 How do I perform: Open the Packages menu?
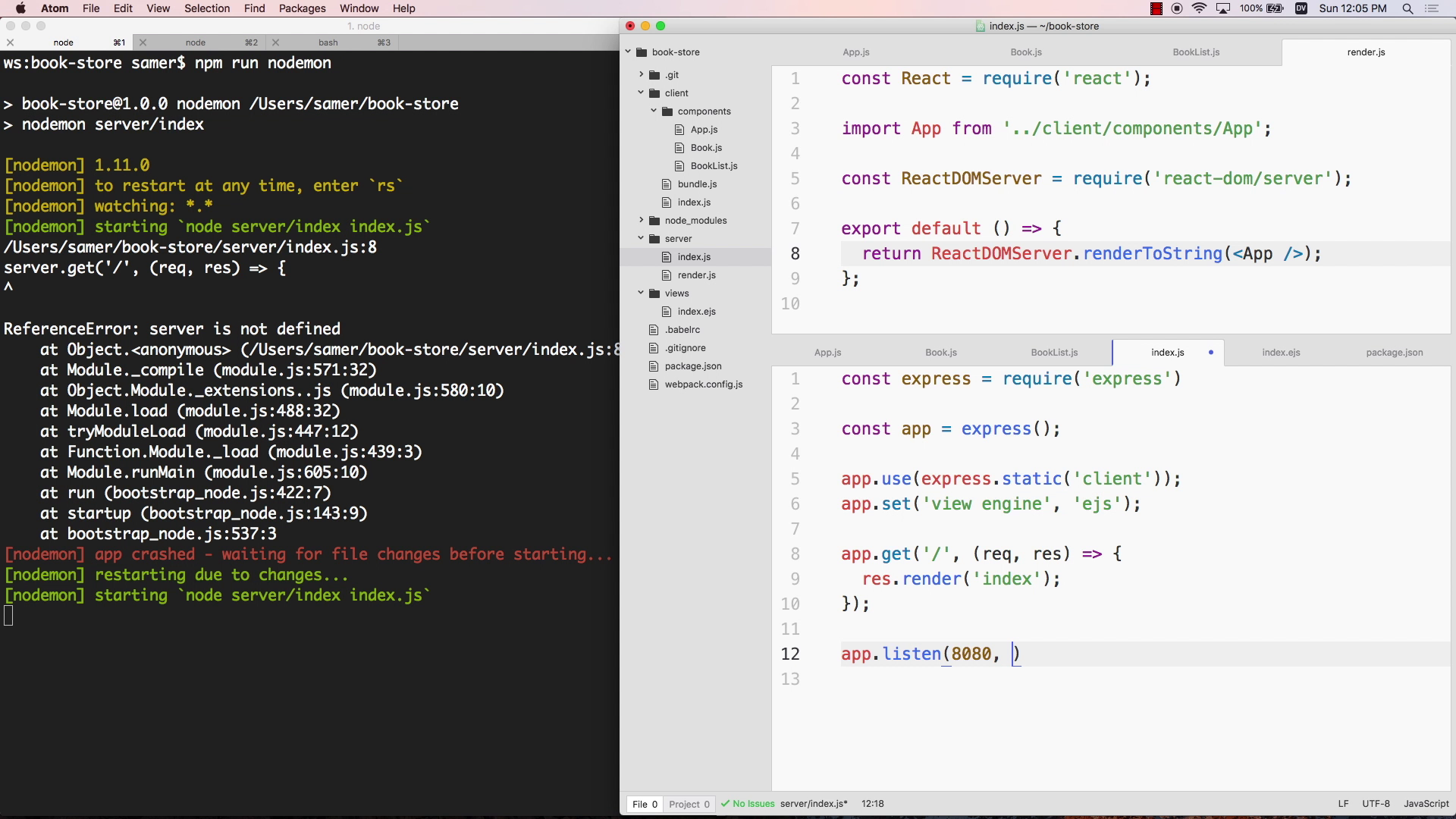[302, 8]
